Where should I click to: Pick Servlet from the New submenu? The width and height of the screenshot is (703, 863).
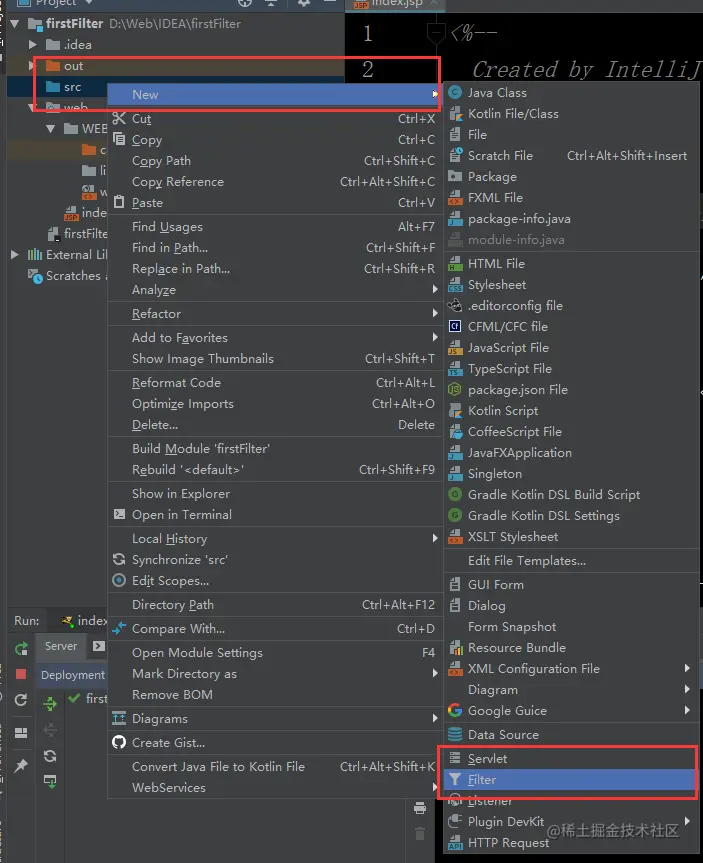point(570,758)
